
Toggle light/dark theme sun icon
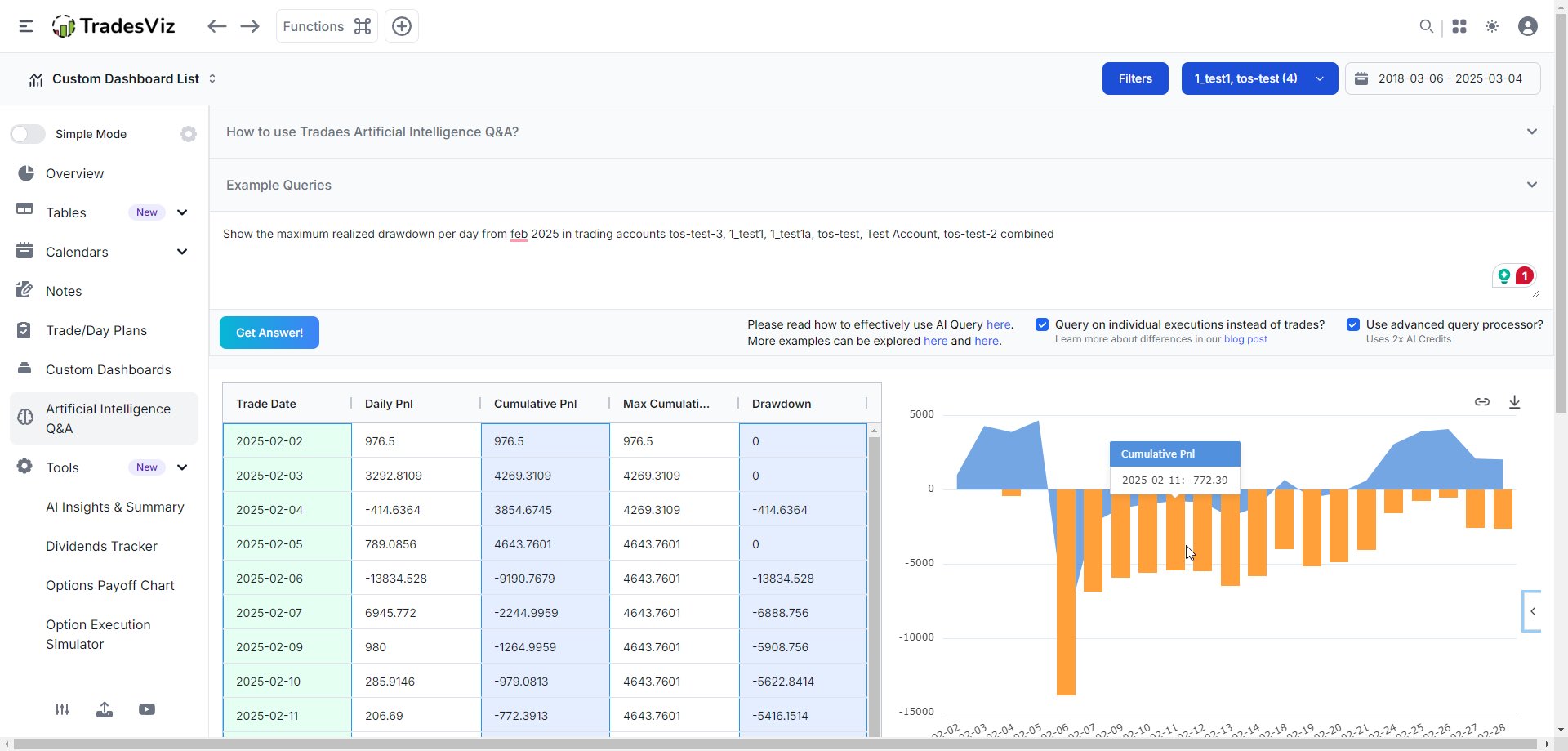1492,26
